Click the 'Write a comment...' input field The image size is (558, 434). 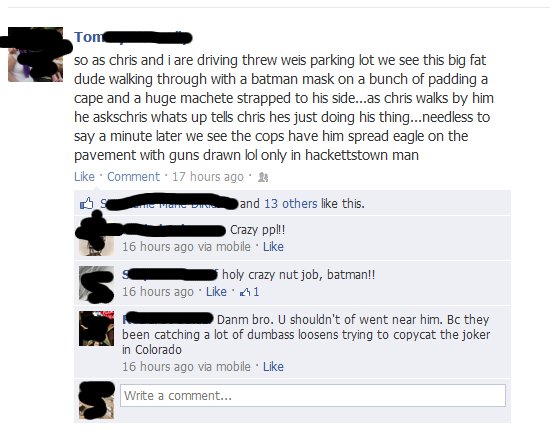pyautogui.click(x=313, y=396)
